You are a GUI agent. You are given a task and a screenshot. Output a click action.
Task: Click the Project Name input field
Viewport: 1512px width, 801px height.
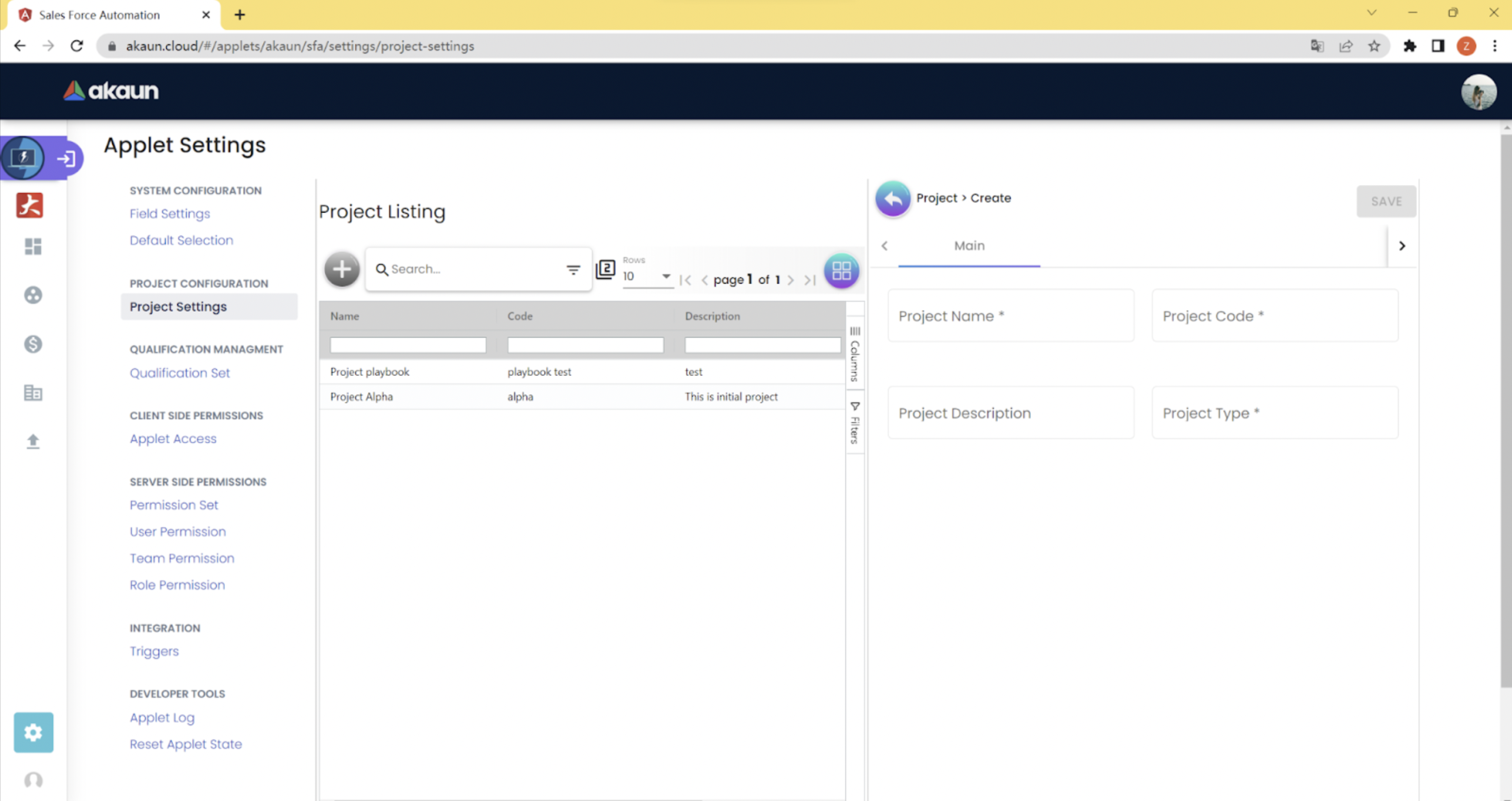1010,316
